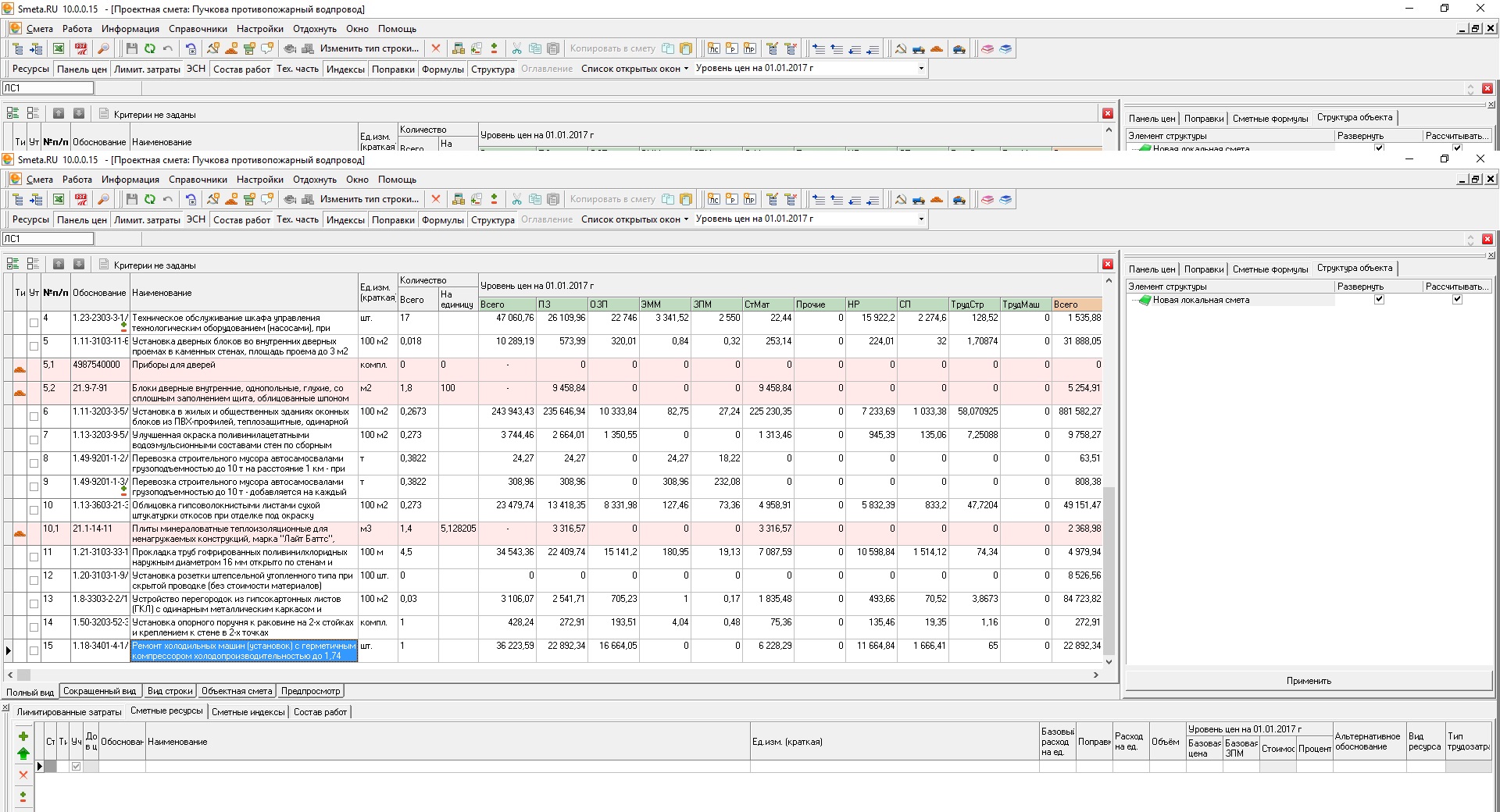The height and width of the screenshot is (812, 1500).
Task: Open Список открытых окон dropdown, upper window
Action: coord(634,69)
